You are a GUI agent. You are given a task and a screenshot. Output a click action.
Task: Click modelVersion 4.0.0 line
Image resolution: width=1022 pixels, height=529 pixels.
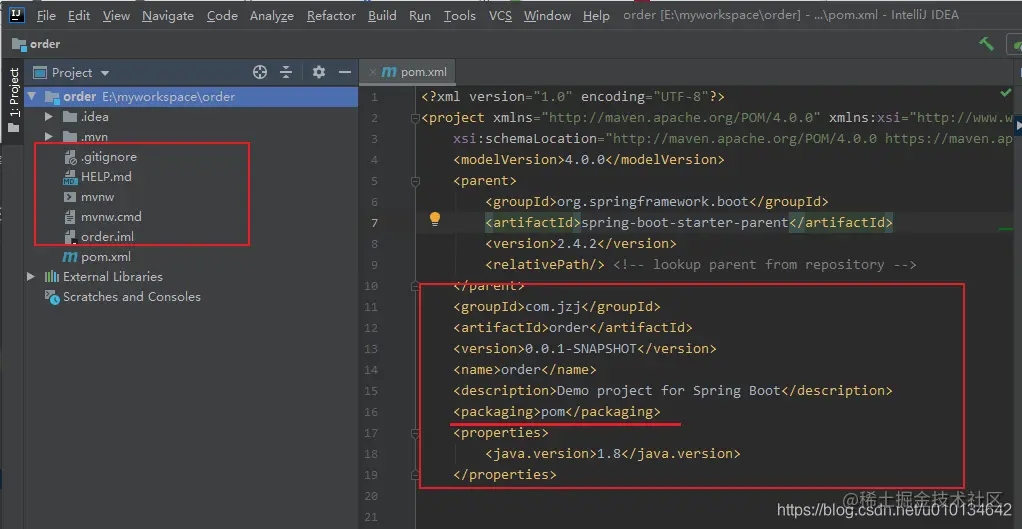tap(589, 160)
